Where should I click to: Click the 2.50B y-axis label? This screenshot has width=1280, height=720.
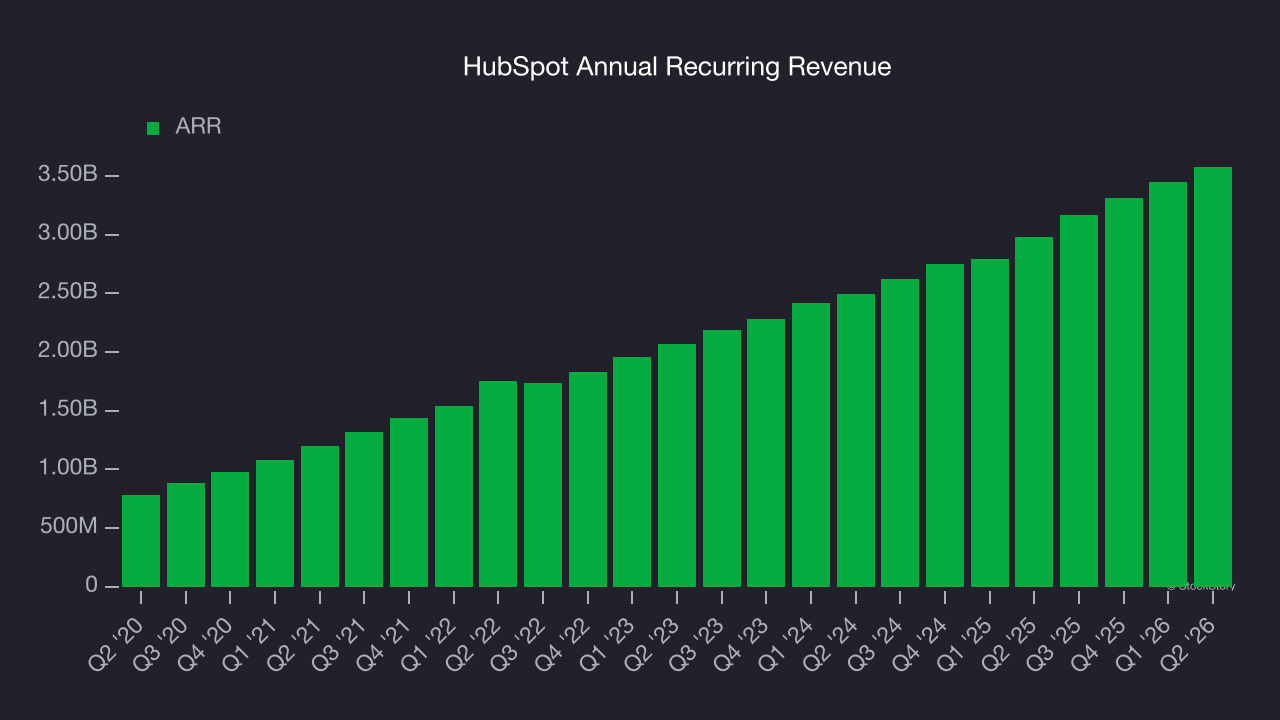(68, 292)
